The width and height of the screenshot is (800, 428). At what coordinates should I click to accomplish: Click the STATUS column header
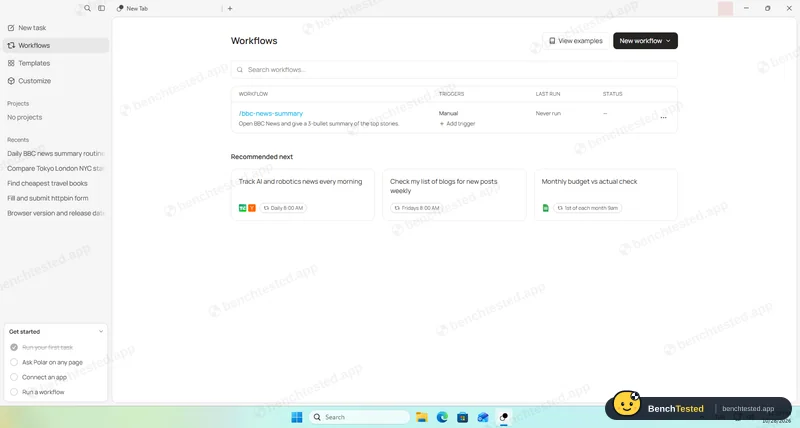pos(612,94)
